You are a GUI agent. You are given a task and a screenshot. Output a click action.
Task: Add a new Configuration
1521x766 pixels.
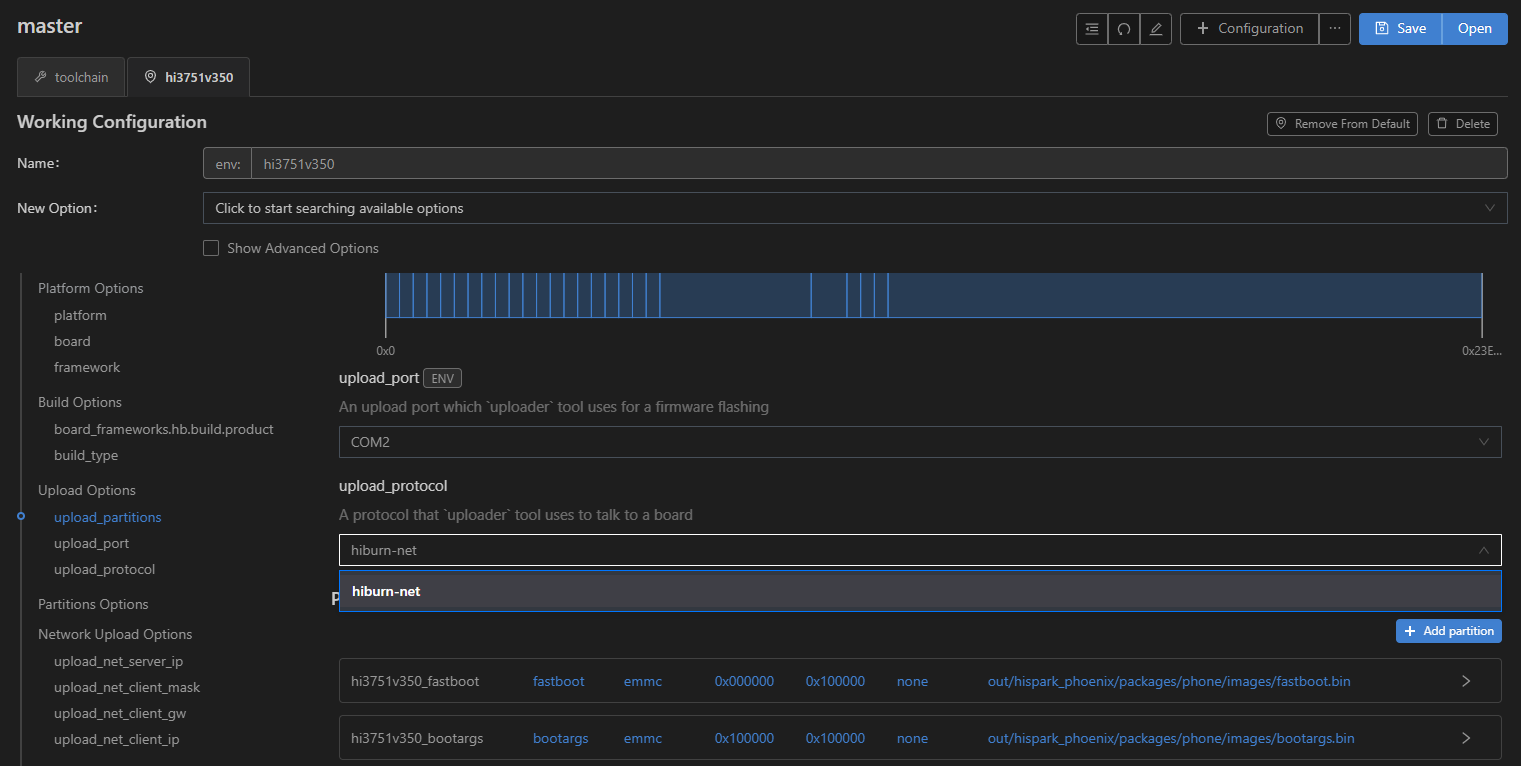pyautogui.click(x=1249, y=29)
